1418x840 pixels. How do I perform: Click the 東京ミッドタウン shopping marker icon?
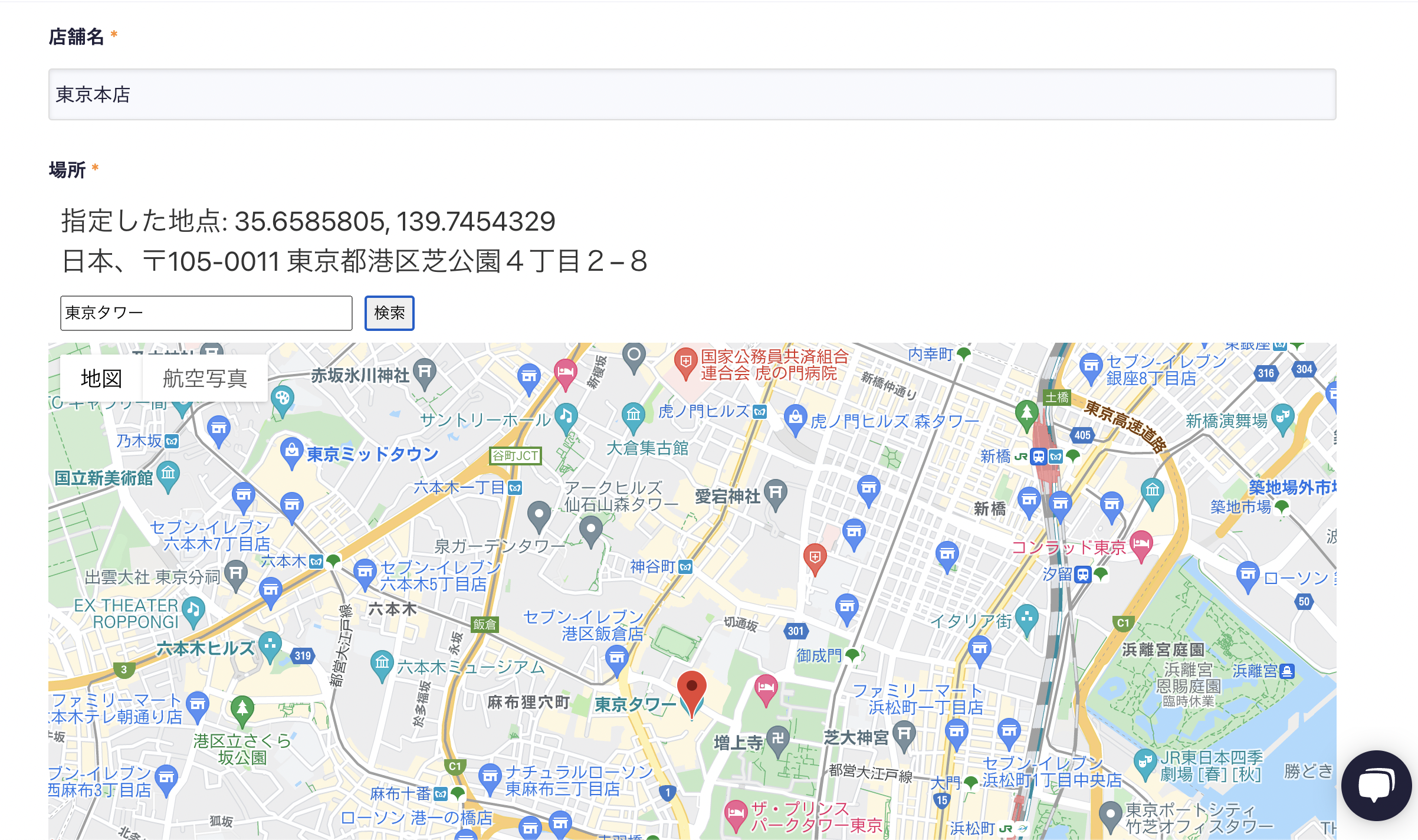(x=291, y=452)
